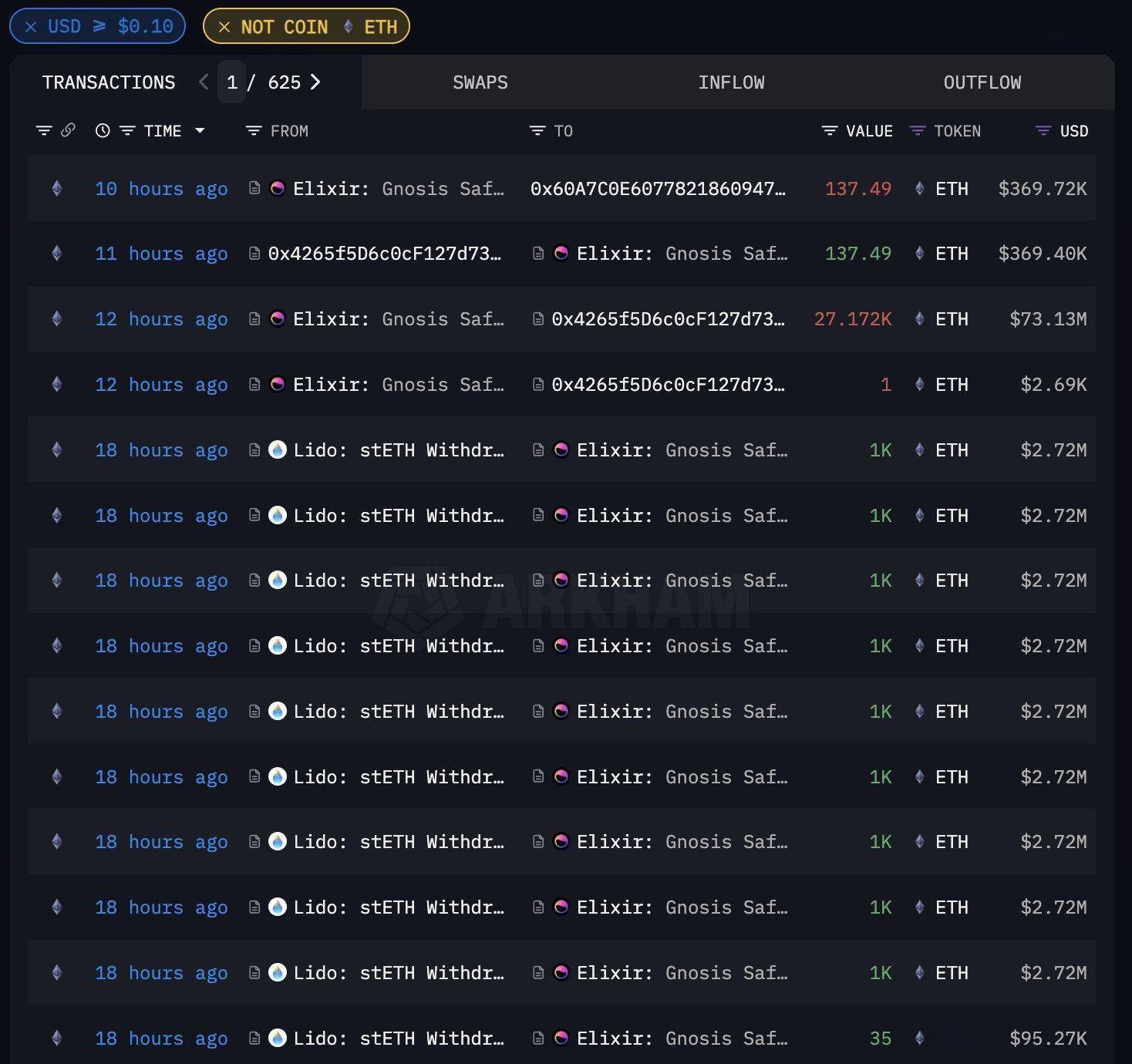Switch to the INFLOW tab
This screenshot has height=1064, width=1132.
click(731, 82)
